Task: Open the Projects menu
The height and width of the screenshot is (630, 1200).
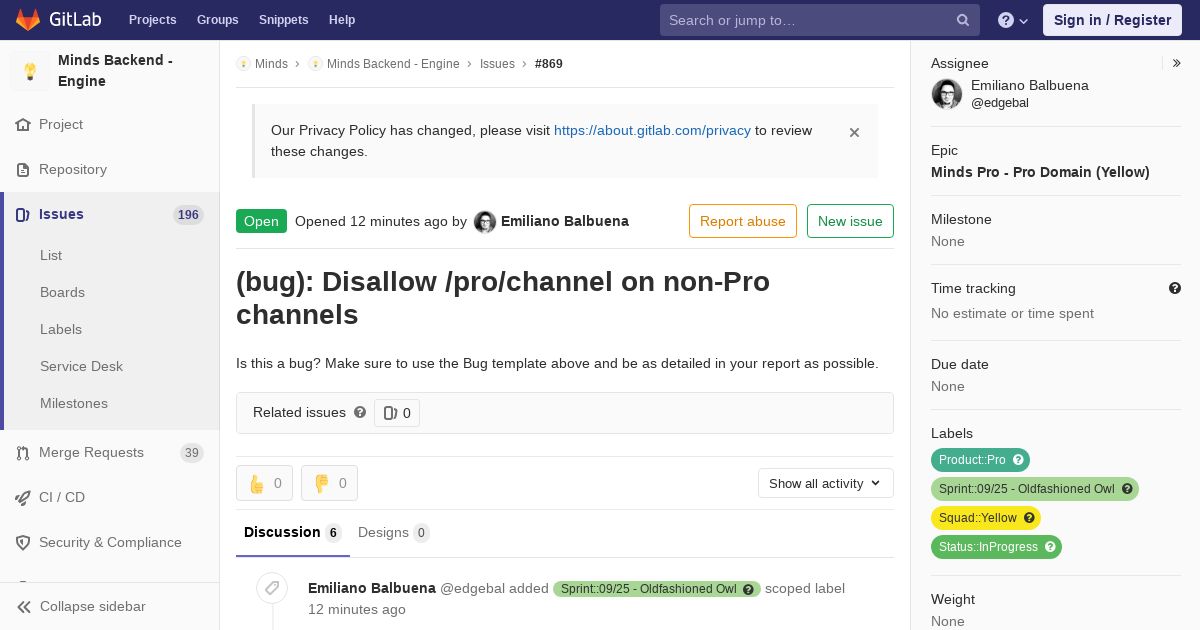Action: (152, 20)
